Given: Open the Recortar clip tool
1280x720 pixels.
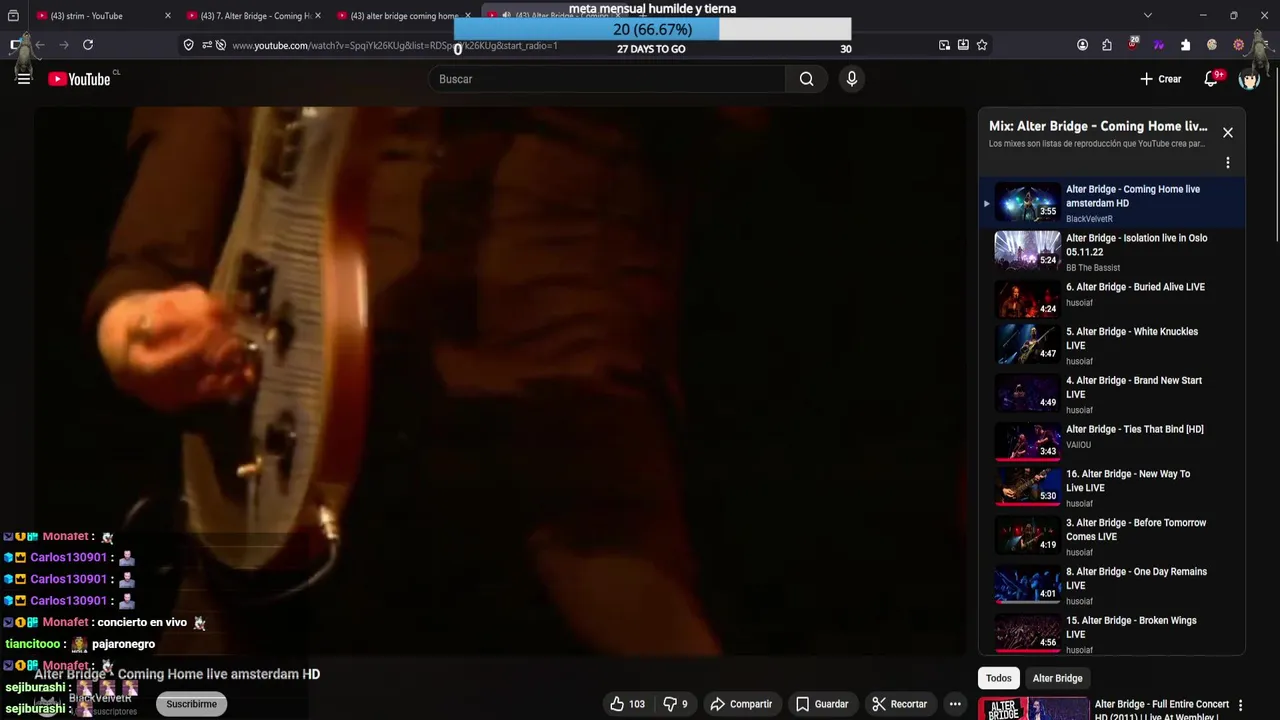Looking at the screenshot, I should pyautogui.click(x=899, y=704).
